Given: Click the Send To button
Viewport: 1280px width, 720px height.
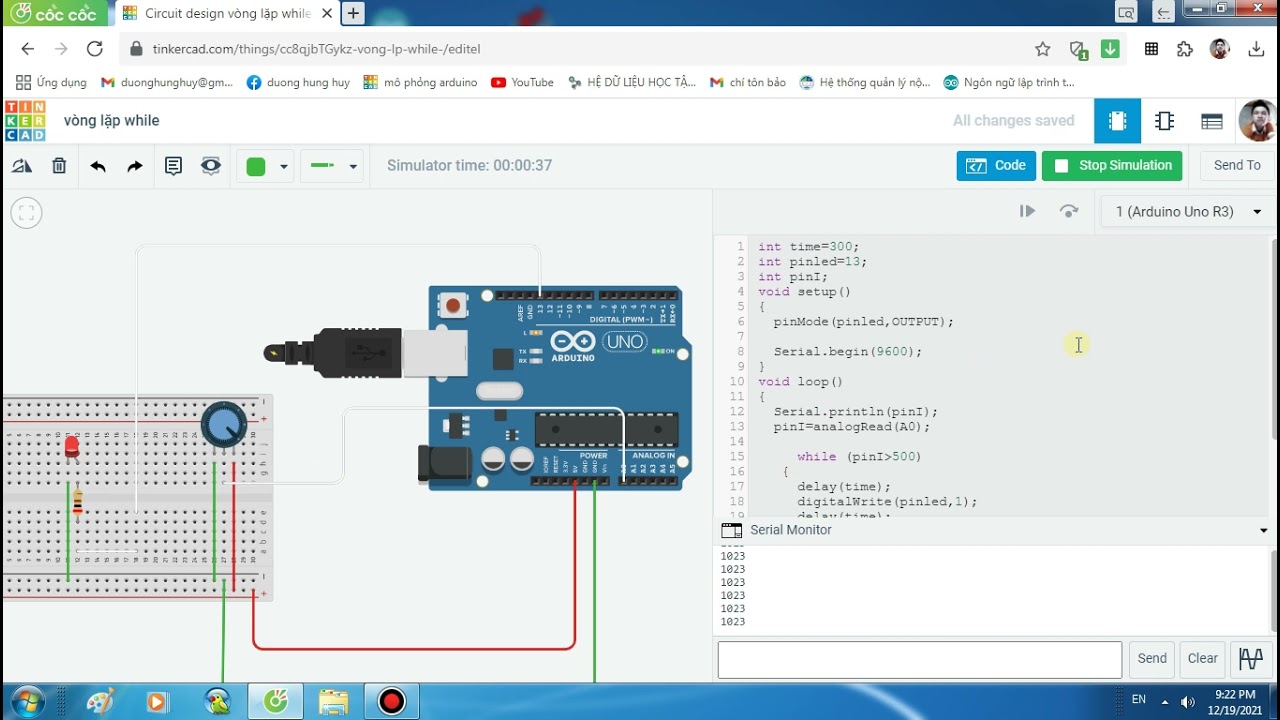Looking at the screenshot, I should 1237,166.
